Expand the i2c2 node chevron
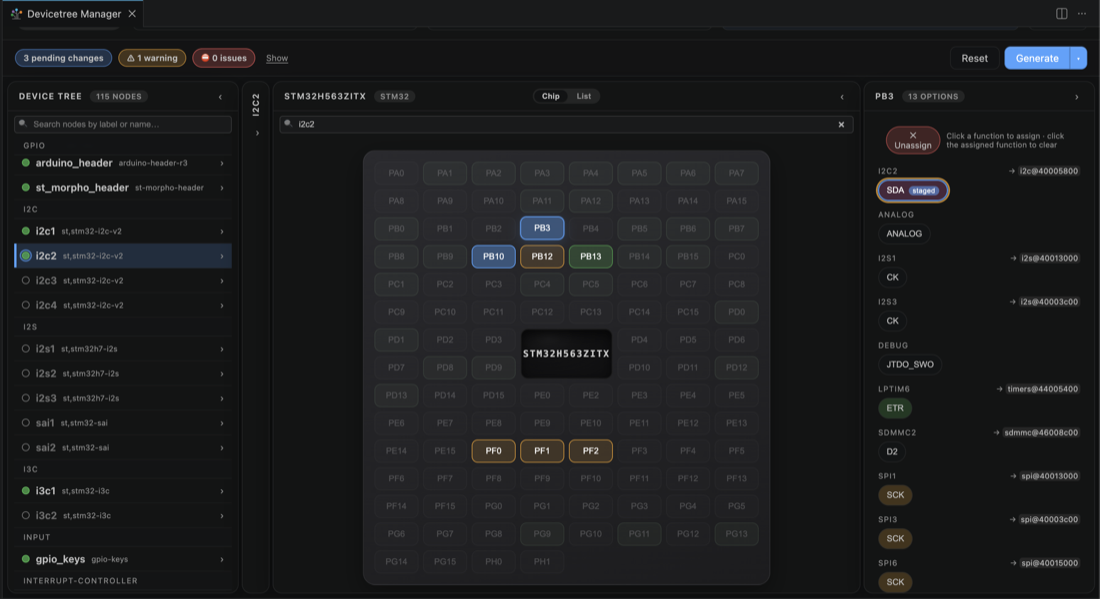This screenshot has height=599, width=1100. point(222,256)
